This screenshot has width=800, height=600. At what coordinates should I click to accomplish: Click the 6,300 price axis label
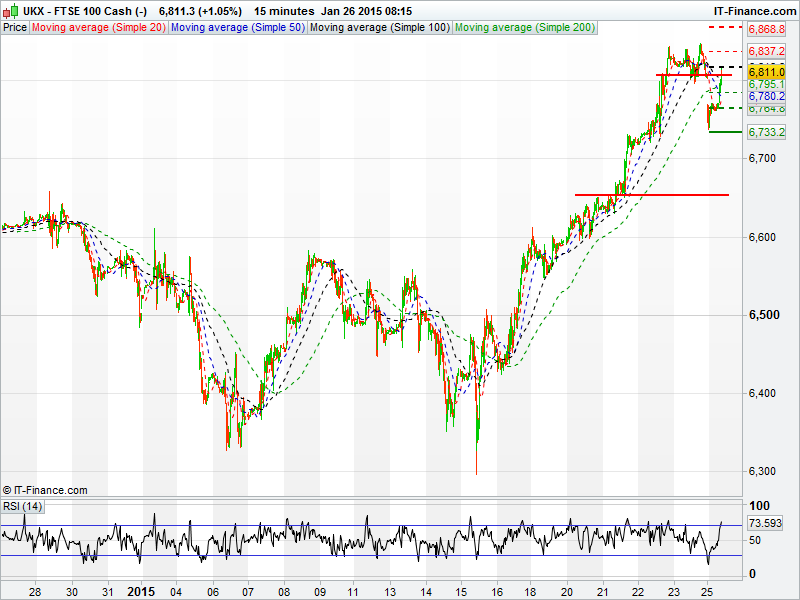(x=762, y=471)
